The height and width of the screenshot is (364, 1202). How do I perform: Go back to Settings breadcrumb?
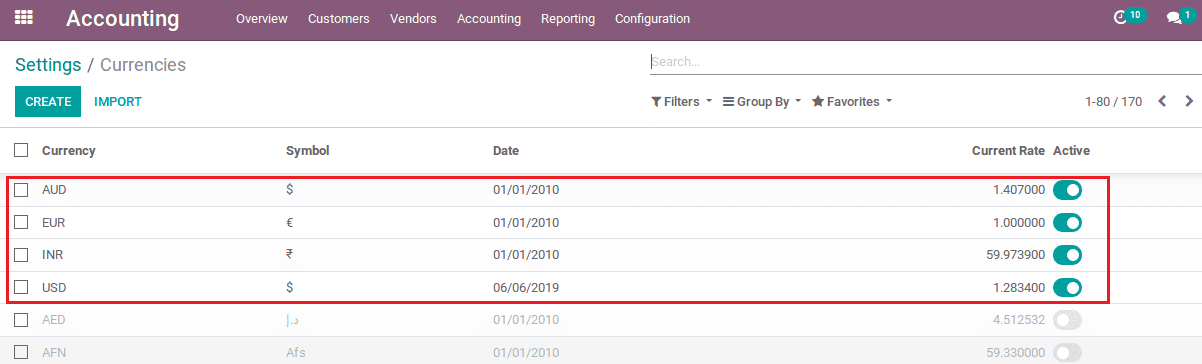pyautogui.click(x=48, y=65)
